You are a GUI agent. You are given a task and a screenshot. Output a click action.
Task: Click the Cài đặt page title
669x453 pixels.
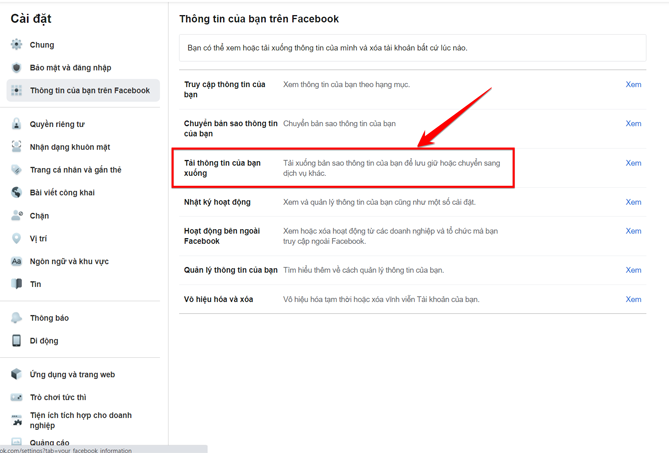31,19
